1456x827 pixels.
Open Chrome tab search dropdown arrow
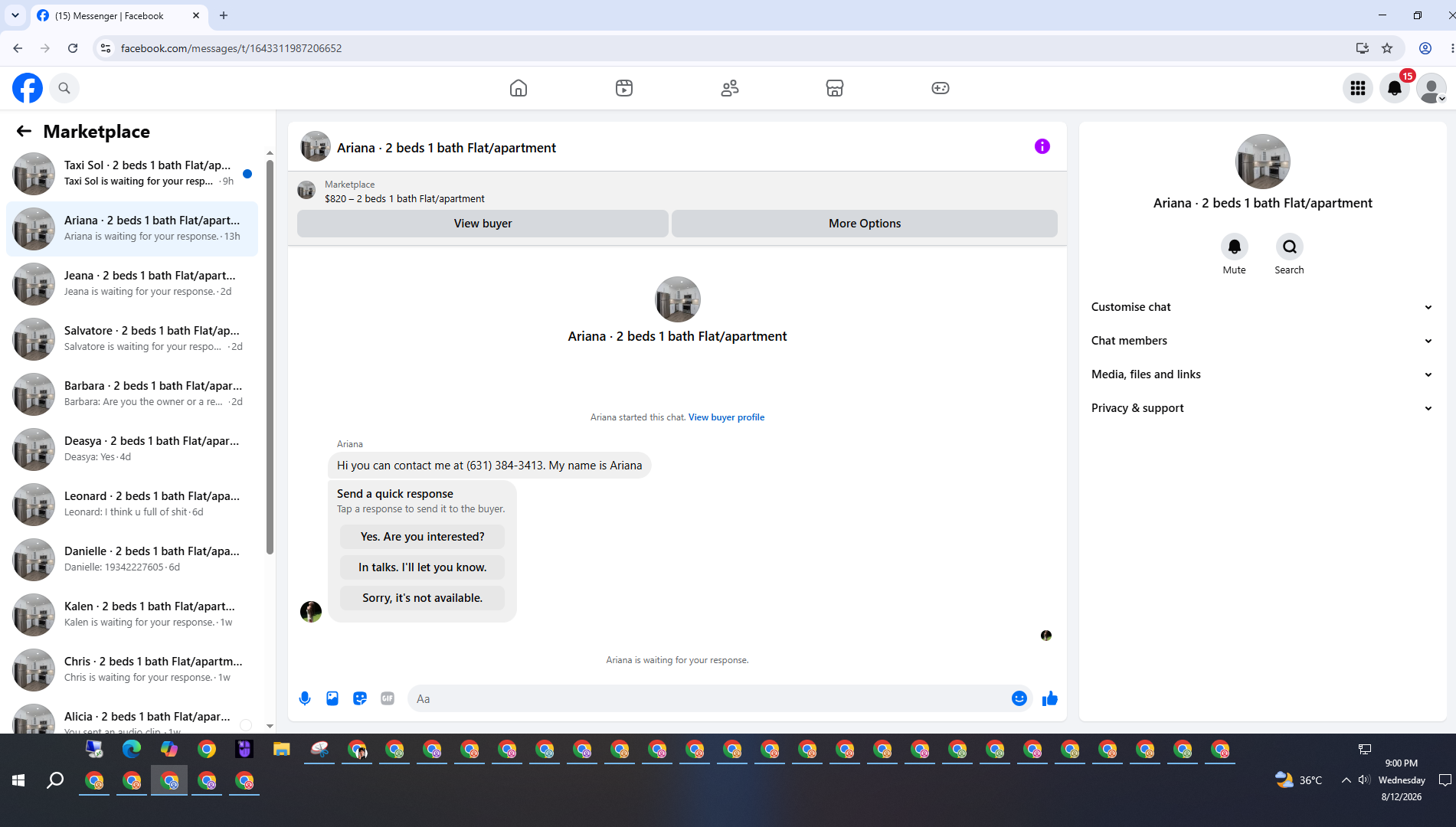click(15, 15)
